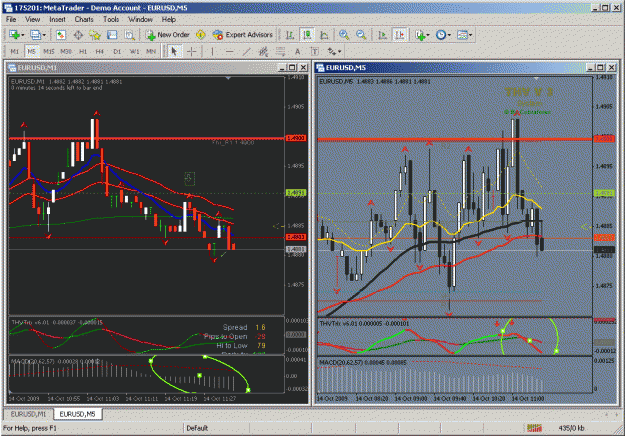The image size is (625, 436).
Task: Expand the Arrows tool dropdown arrow
Action: pos(340,51)
